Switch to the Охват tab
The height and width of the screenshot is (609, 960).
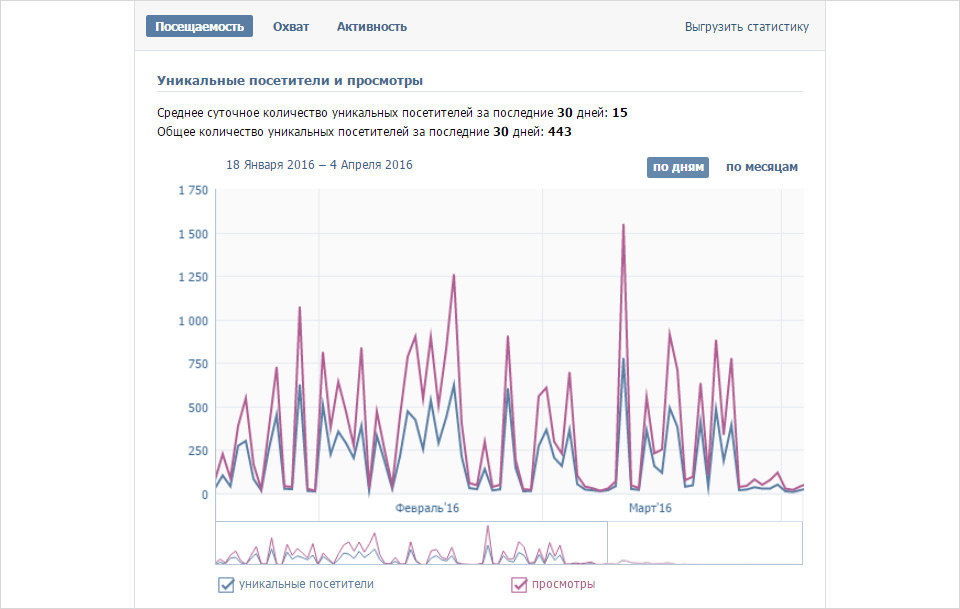pos(291,27)
